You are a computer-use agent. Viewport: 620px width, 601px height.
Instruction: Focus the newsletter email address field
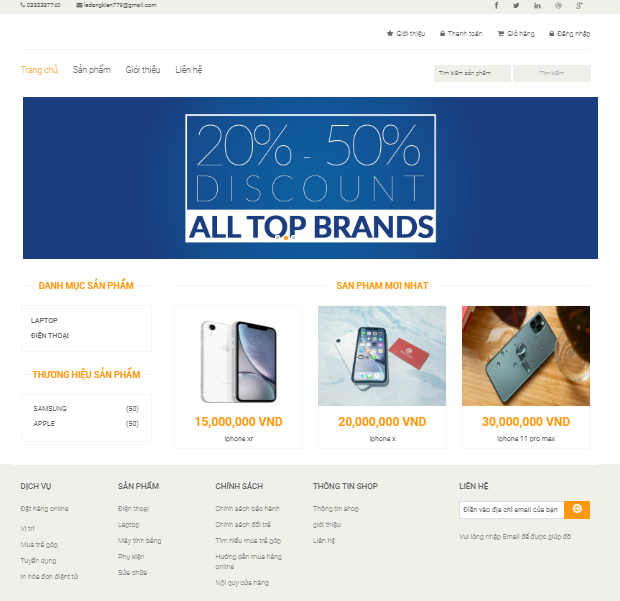[x=512, y=510]
